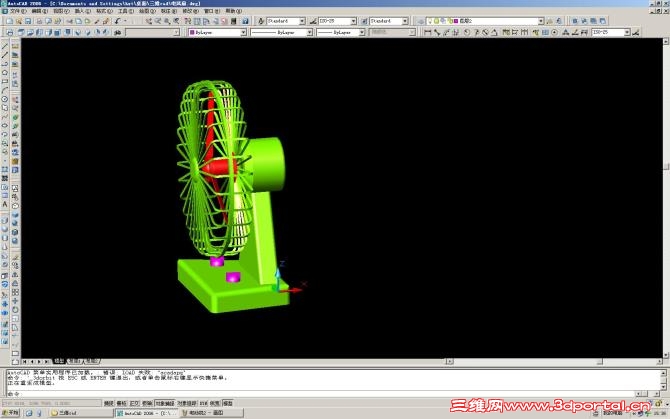This screenshot has height=419, width=670.
Task: Toggle 捕捉 snap mode in status bar
Action: [x=109, y=403]
